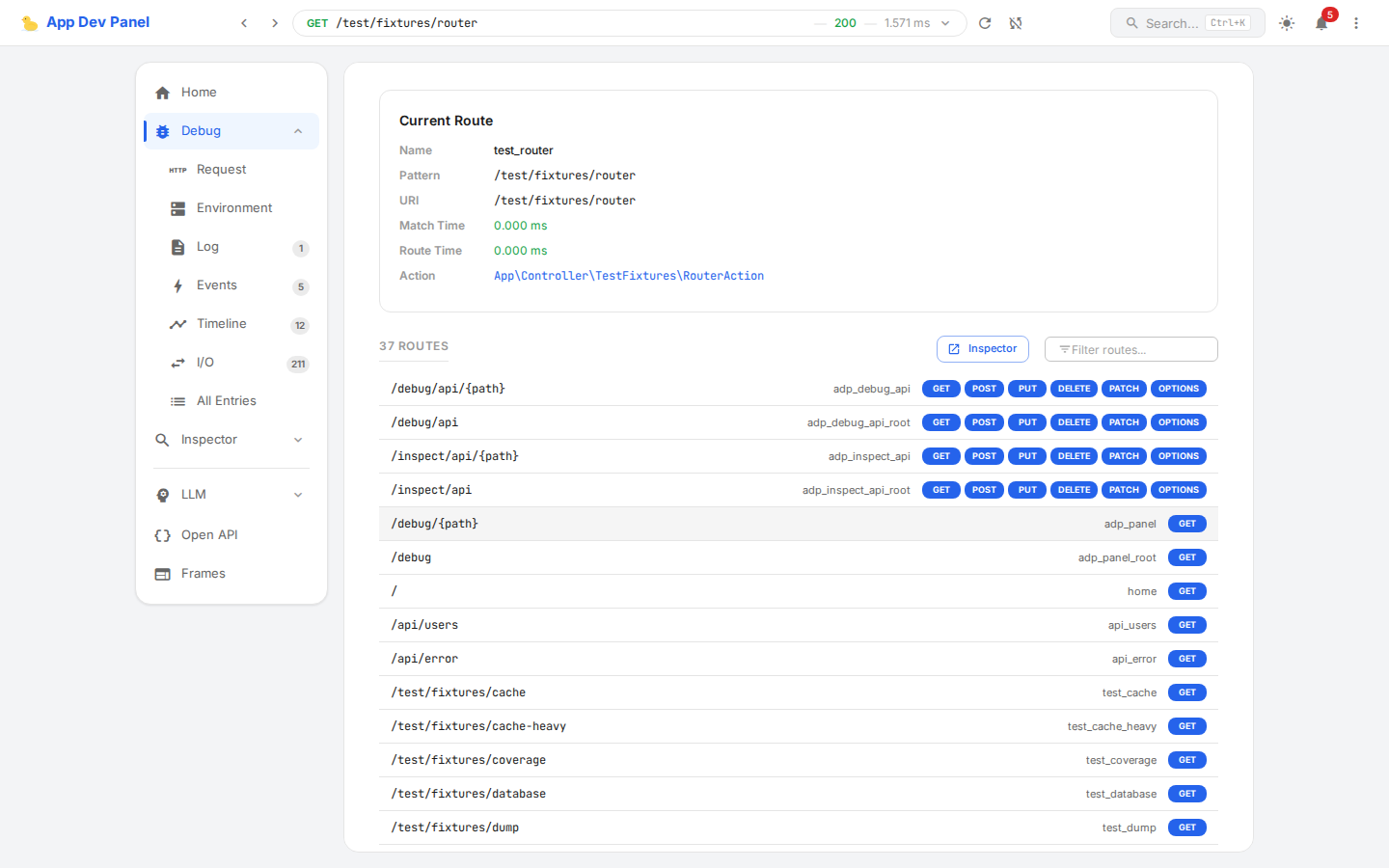Open the request entry selector dropdown
Screen dimensions: 1389x868
[x=945, y=23]
